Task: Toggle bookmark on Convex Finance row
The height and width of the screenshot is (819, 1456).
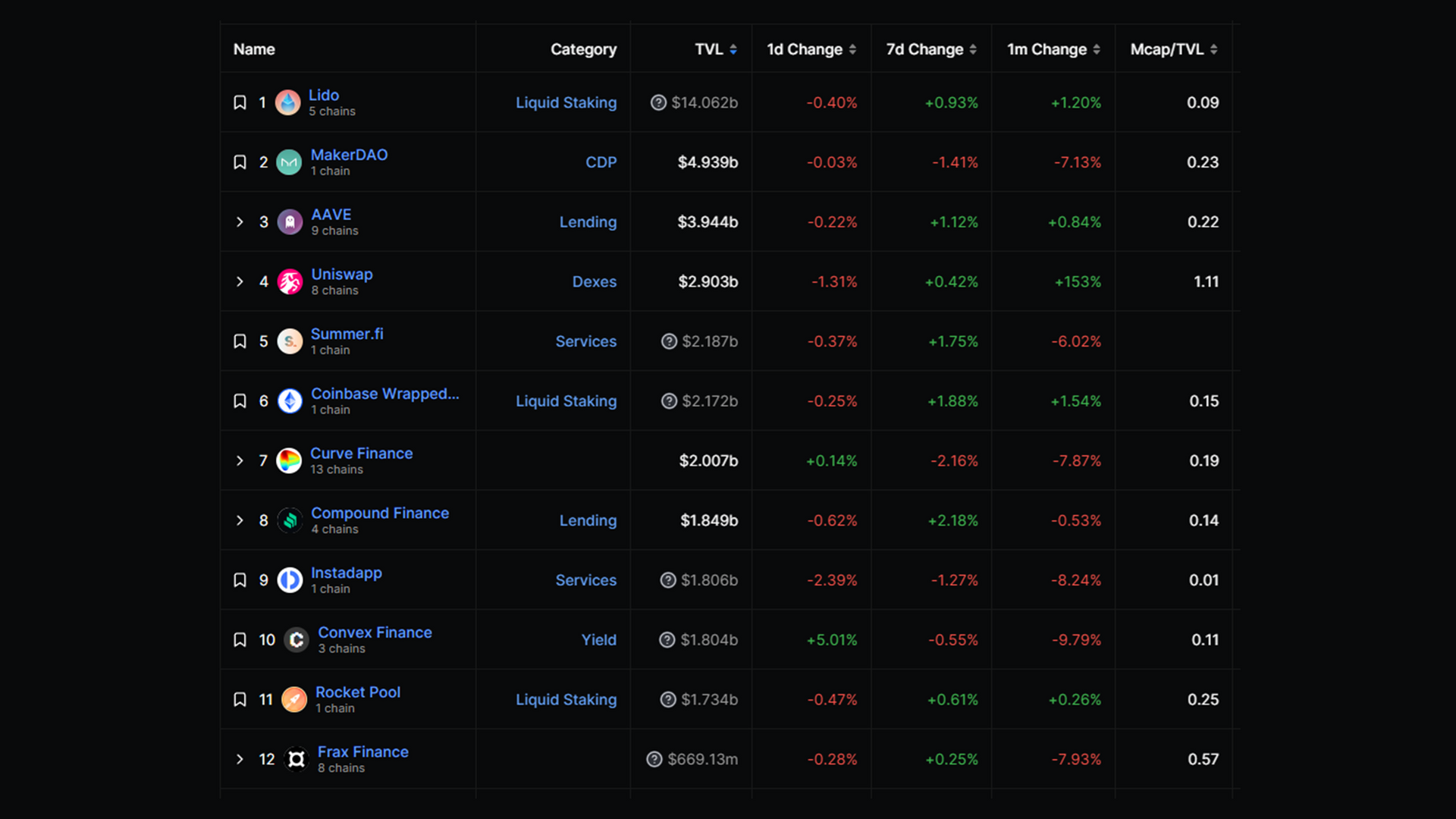Action: (240, 640)
